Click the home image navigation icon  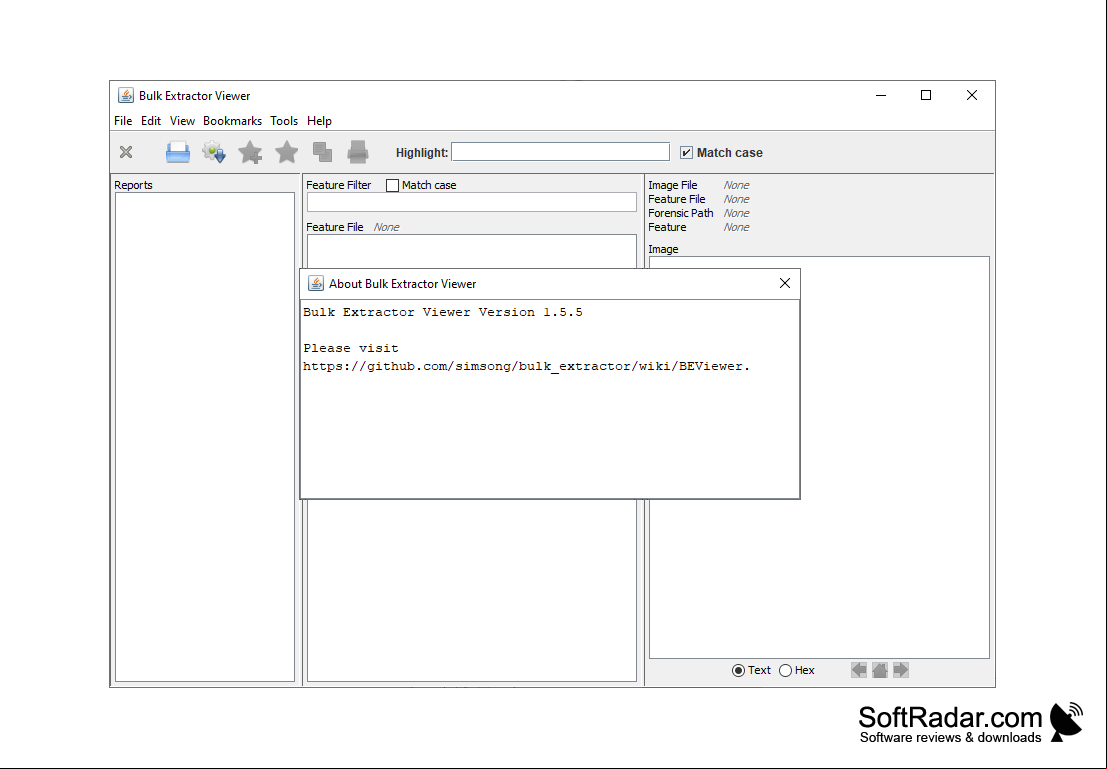click(x=880, y=670)
